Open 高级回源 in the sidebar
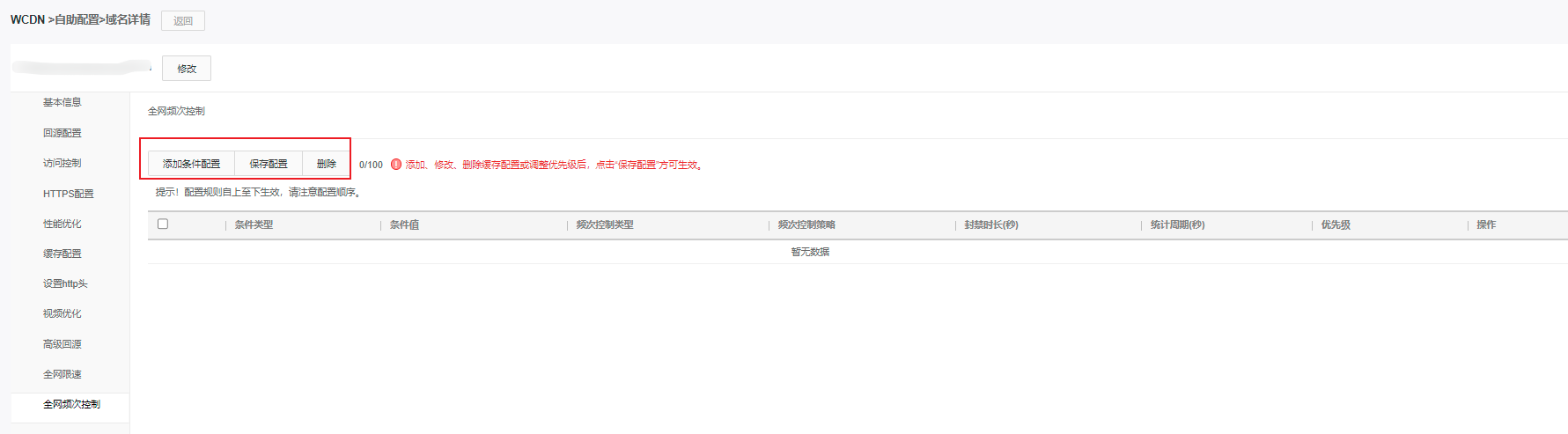Screen dimensions: 1568x434 (x=62, y=344)
